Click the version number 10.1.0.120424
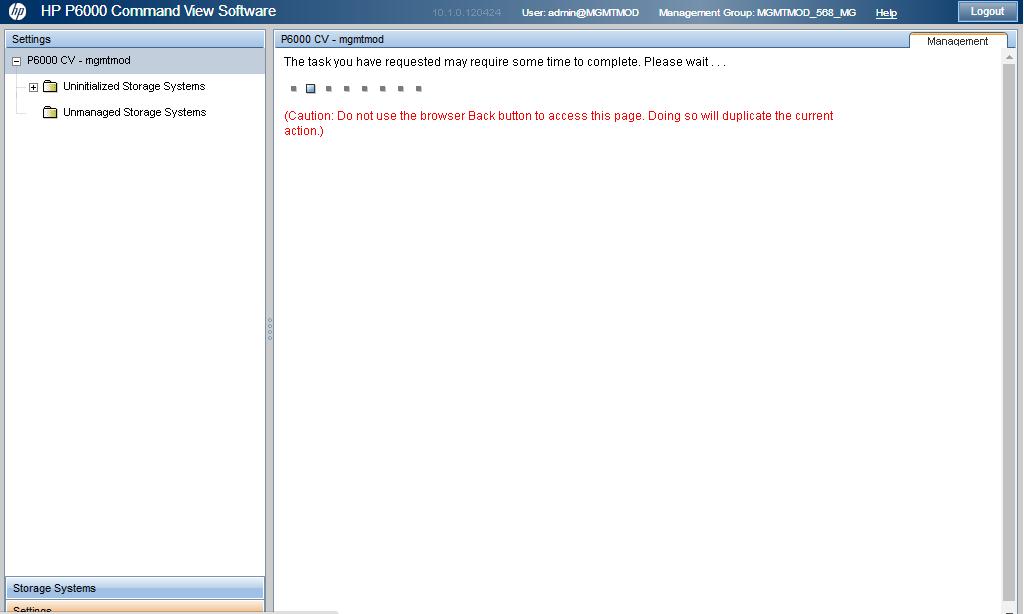 (466, 12)
